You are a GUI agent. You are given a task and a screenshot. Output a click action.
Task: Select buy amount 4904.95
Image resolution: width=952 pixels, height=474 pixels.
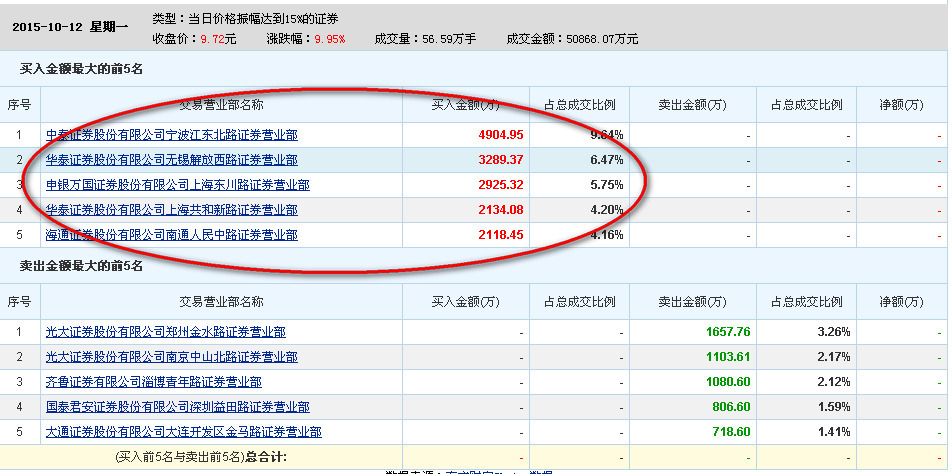(501, 135)
